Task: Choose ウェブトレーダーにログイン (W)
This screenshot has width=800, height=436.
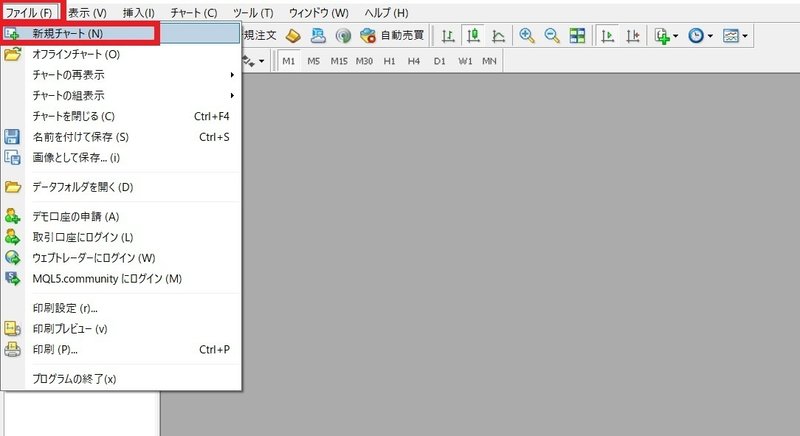Action: 120,258
